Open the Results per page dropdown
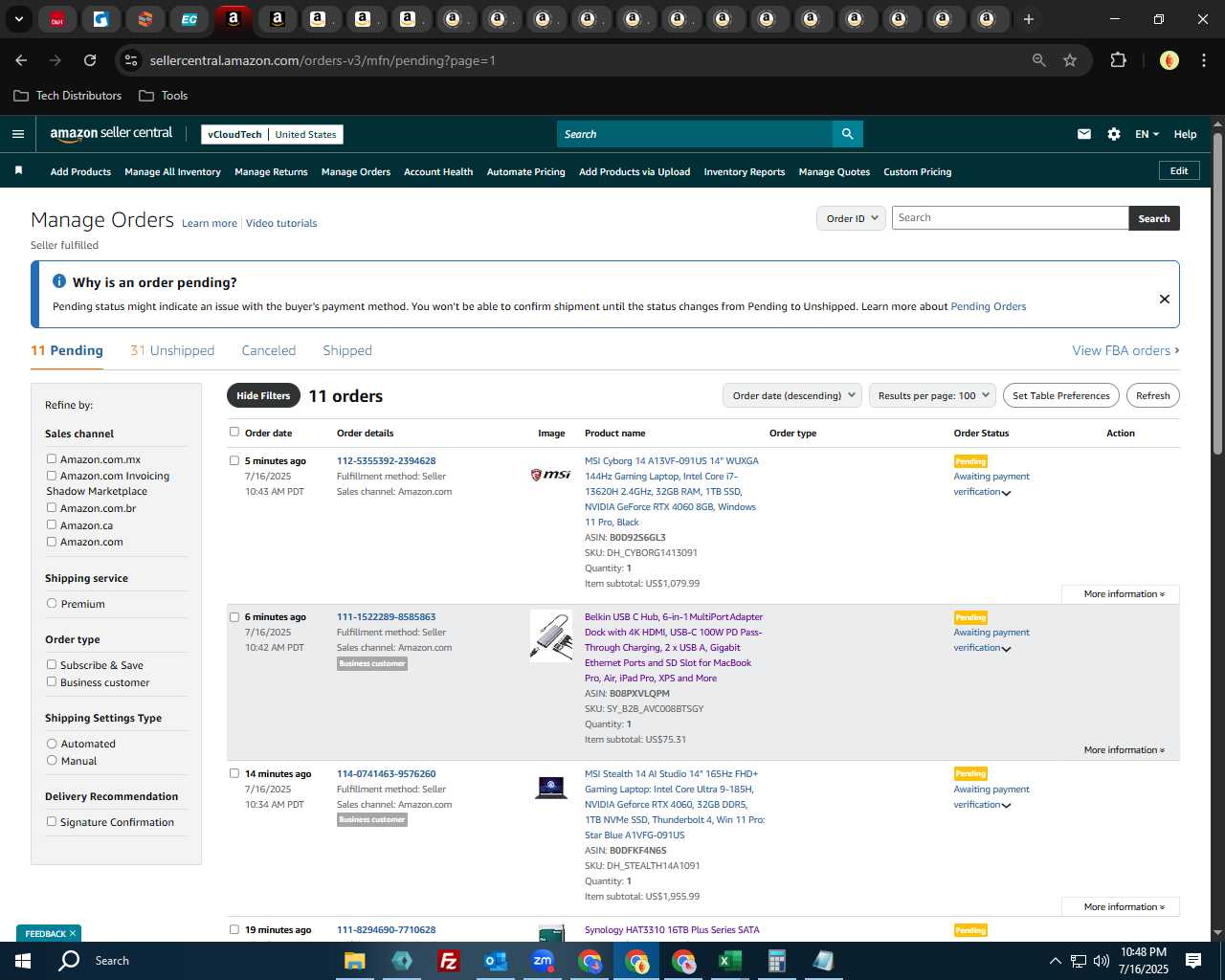The width and height of the screenshot is (1225, 980). point(933,395)
